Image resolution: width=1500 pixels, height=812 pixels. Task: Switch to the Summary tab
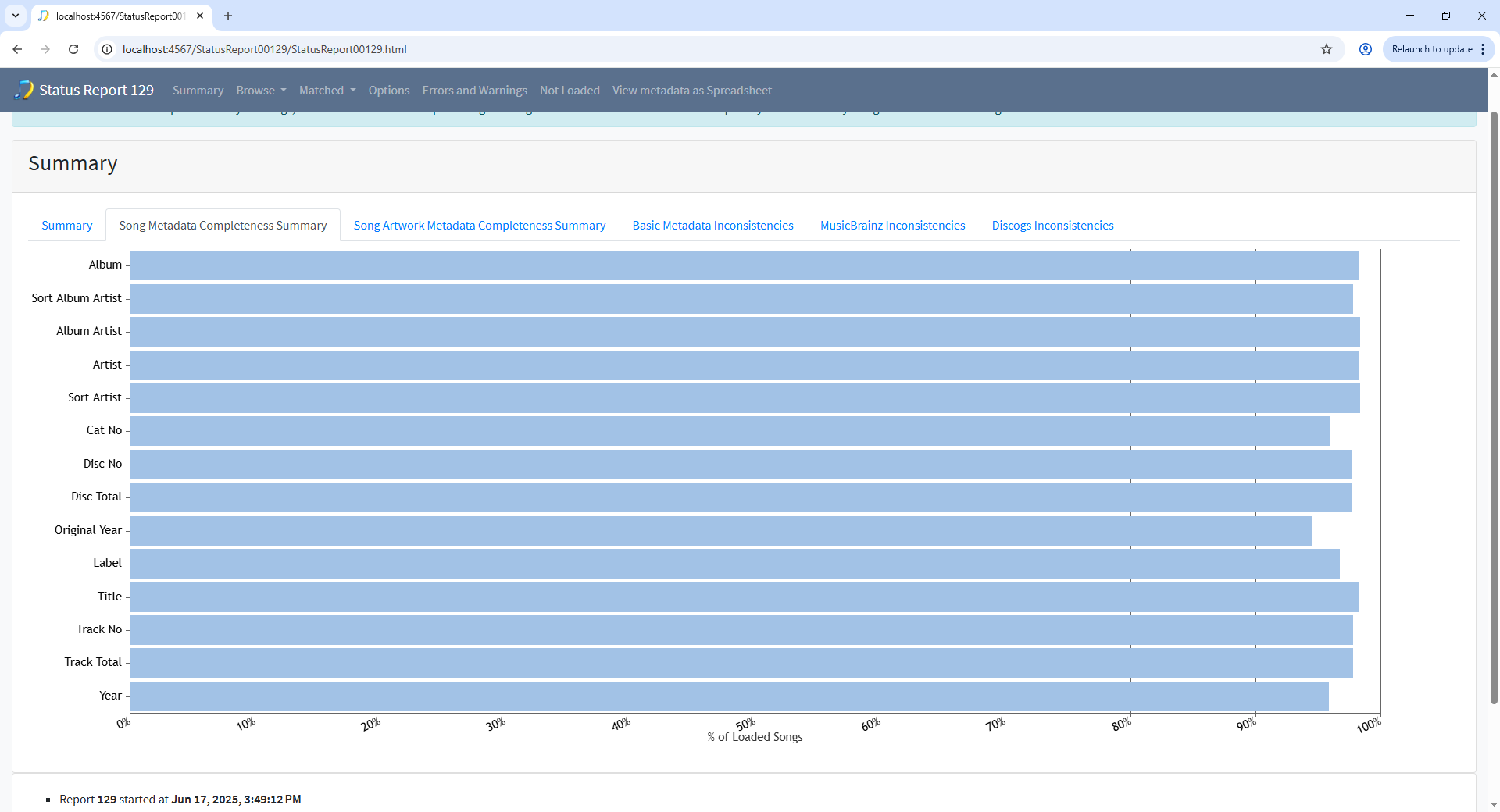pyautogui.click(x=66, y=226)
